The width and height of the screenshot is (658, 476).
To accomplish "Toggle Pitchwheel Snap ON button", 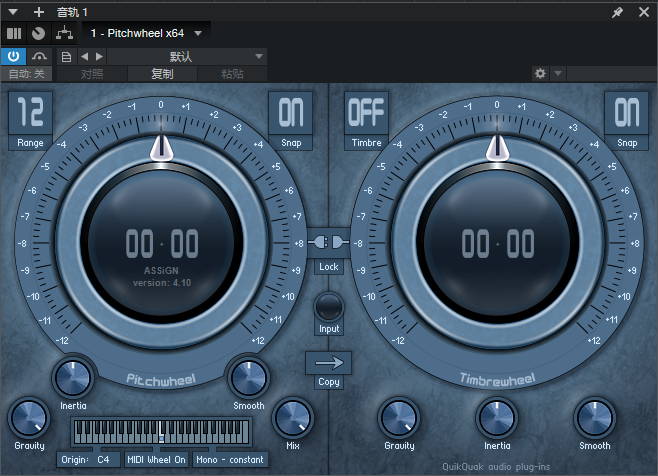I will [290, 113].
